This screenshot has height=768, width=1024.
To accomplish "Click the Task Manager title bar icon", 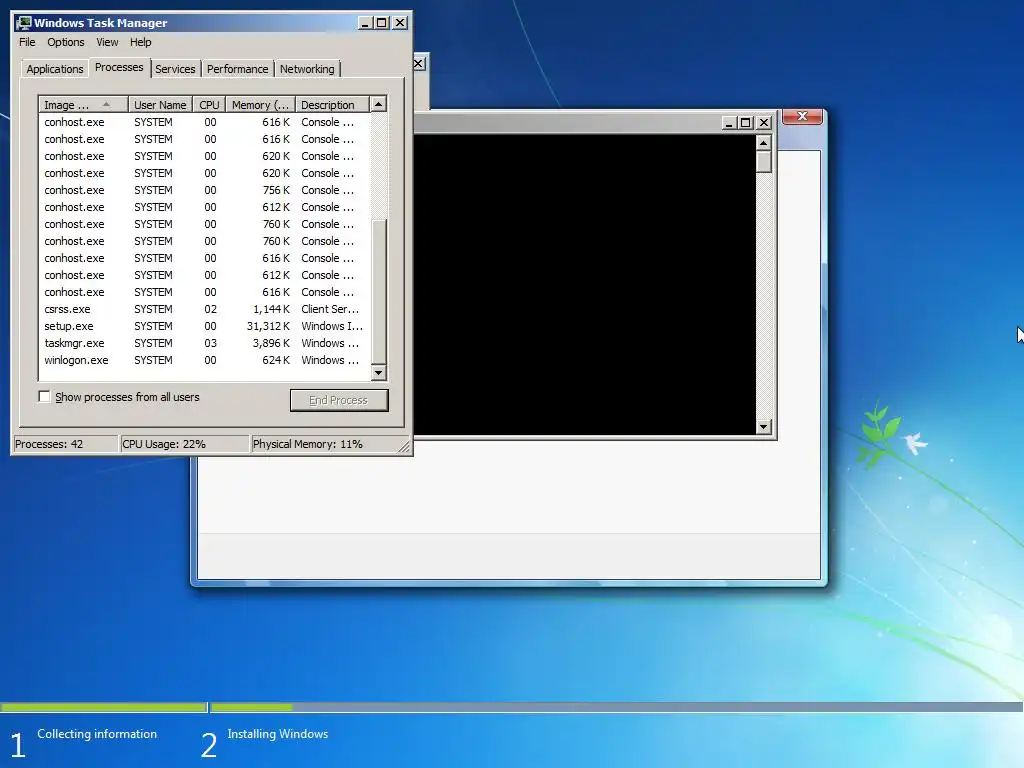I will [x=24, y=23].
